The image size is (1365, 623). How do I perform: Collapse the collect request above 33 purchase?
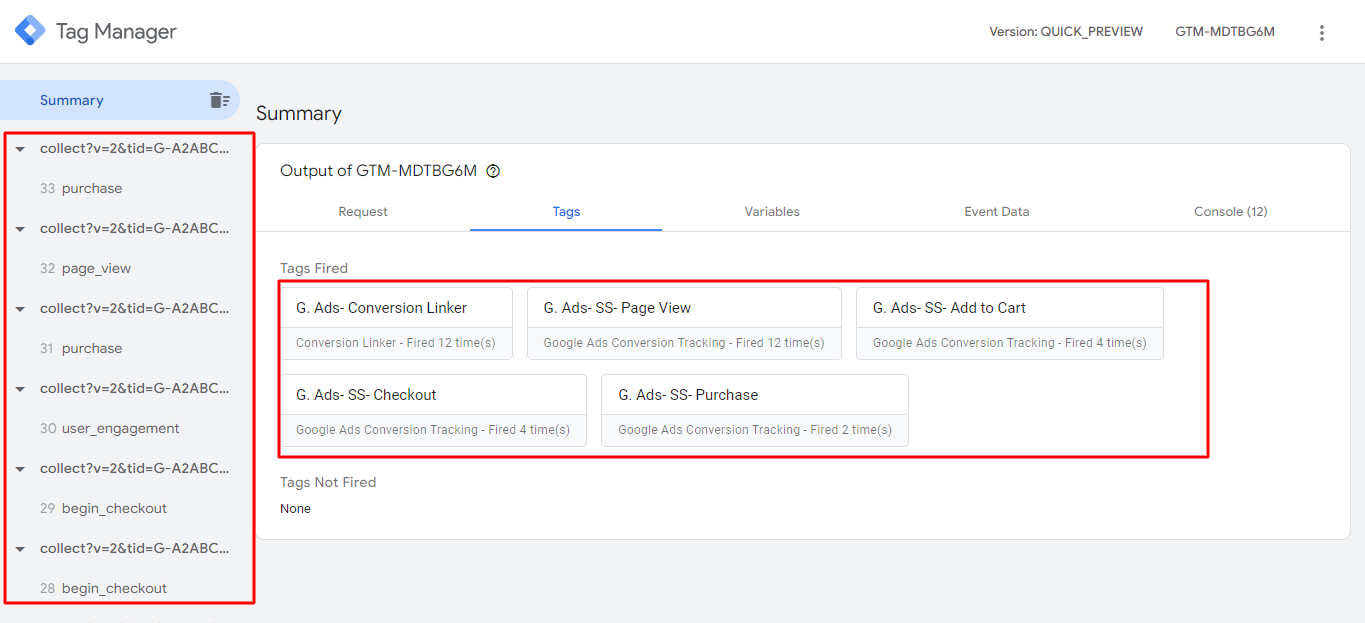click(x=20, y=148)
